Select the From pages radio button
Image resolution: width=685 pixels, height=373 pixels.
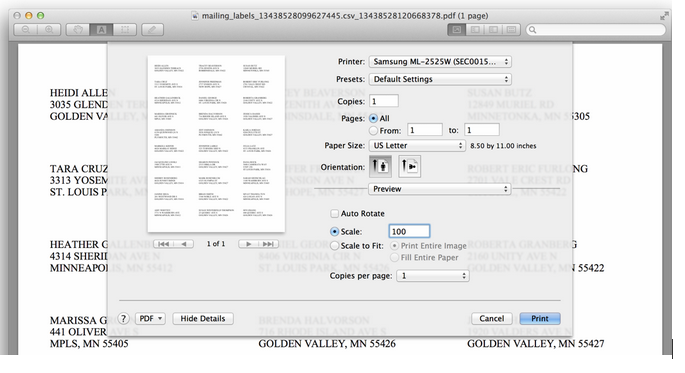(x=373, y=131)
